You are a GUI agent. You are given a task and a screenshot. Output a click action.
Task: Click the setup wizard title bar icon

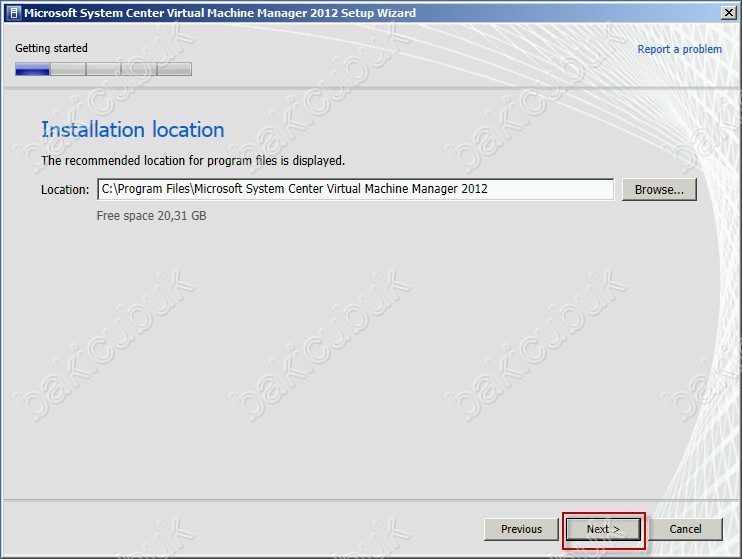click(14, 13)
